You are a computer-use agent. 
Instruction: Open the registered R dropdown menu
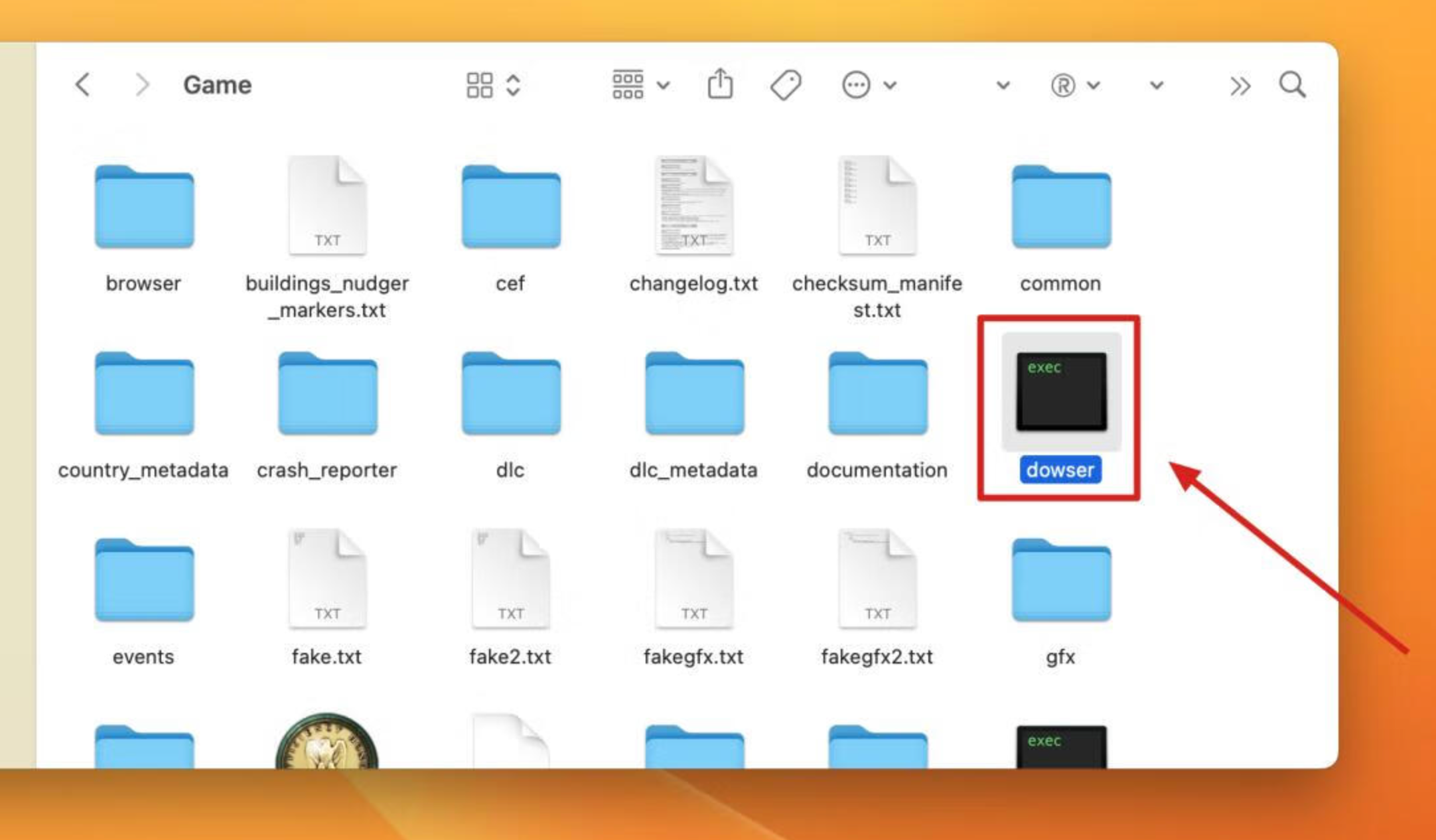point(1076,85)
